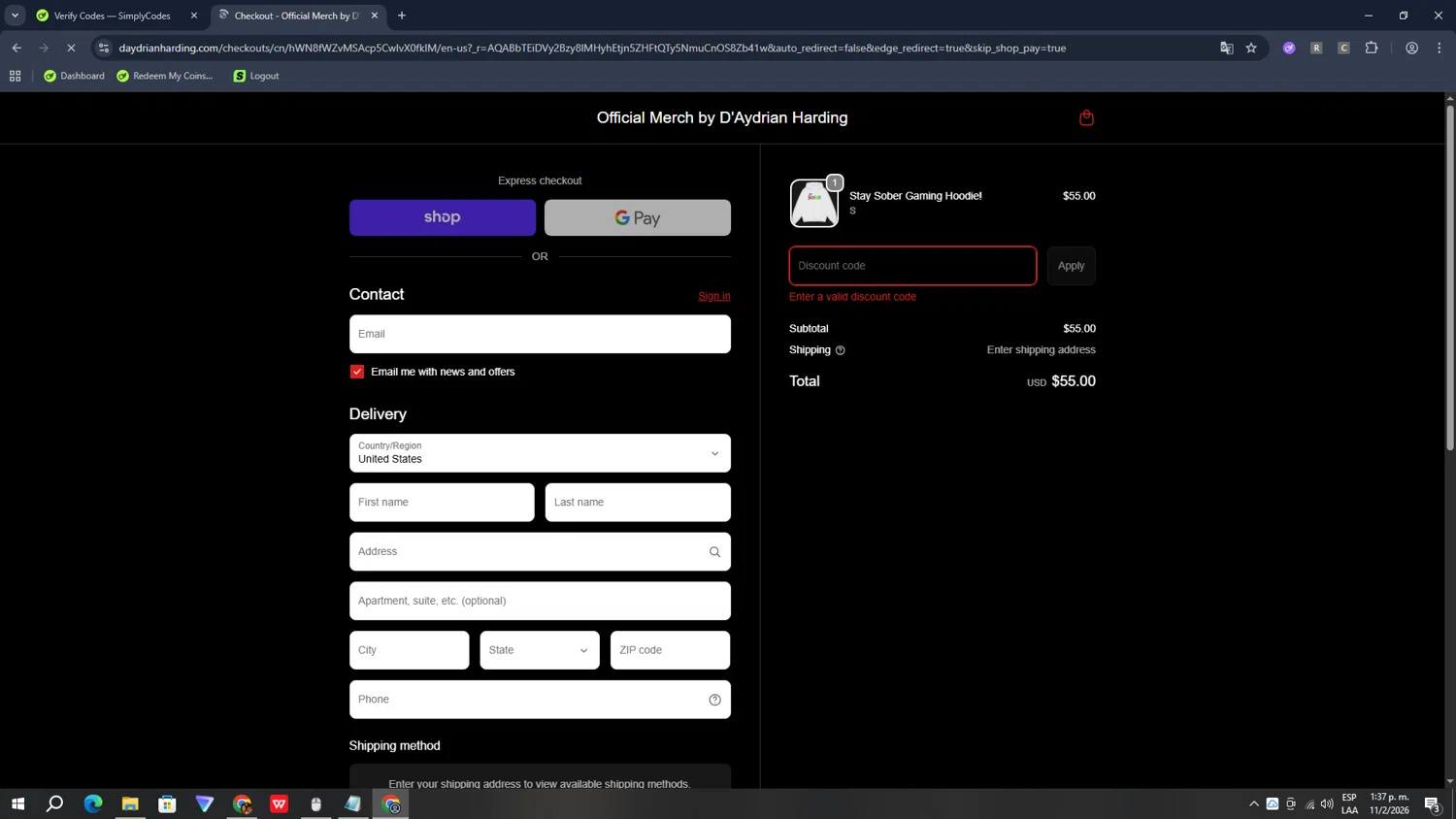The height and width of the screenshot is (819, 1456).
Task: Open the Chrome three-dot menu
Action: point(1439,48)
